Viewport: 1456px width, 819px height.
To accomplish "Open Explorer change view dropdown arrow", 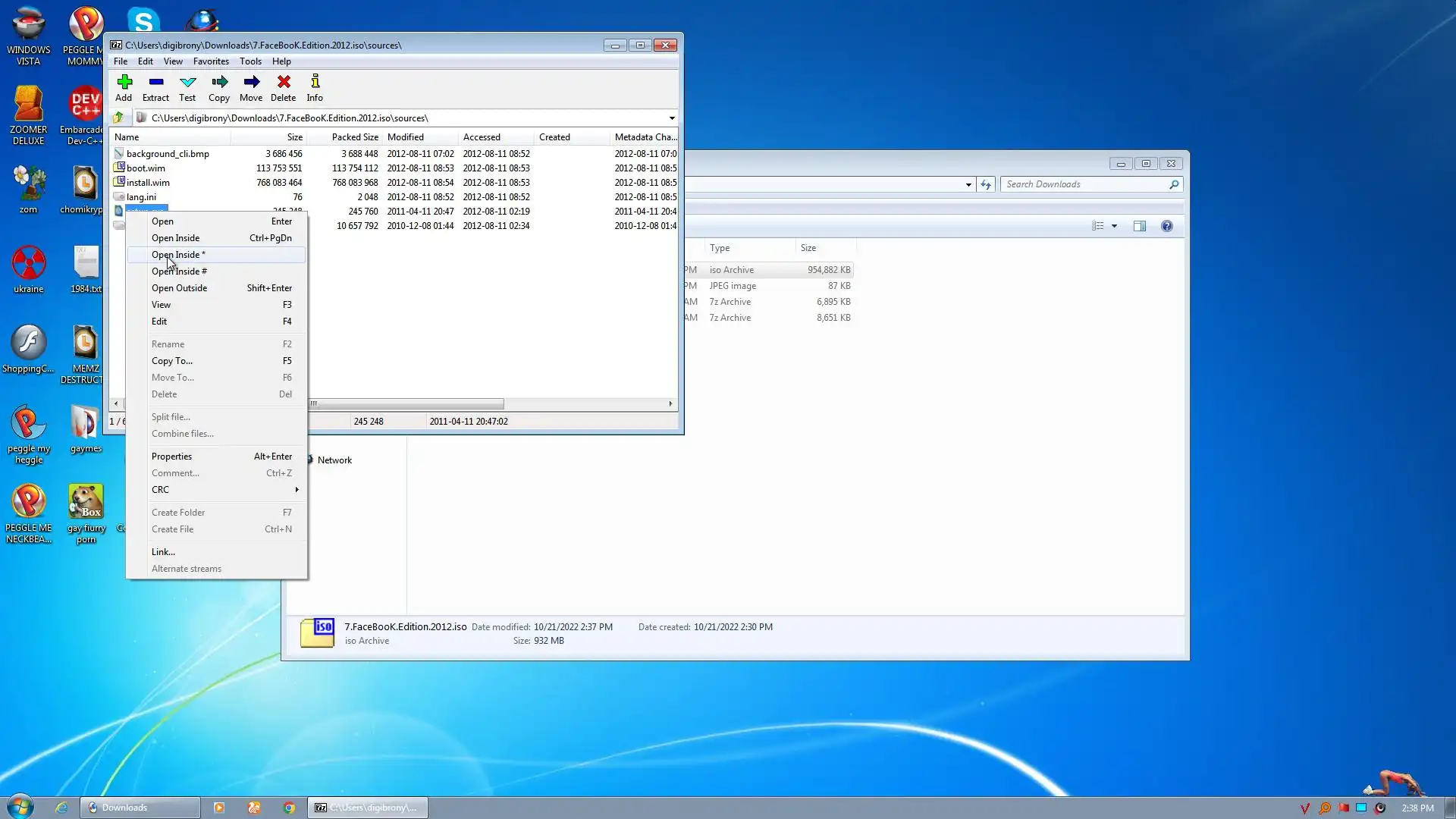I will coord(1114,226).
